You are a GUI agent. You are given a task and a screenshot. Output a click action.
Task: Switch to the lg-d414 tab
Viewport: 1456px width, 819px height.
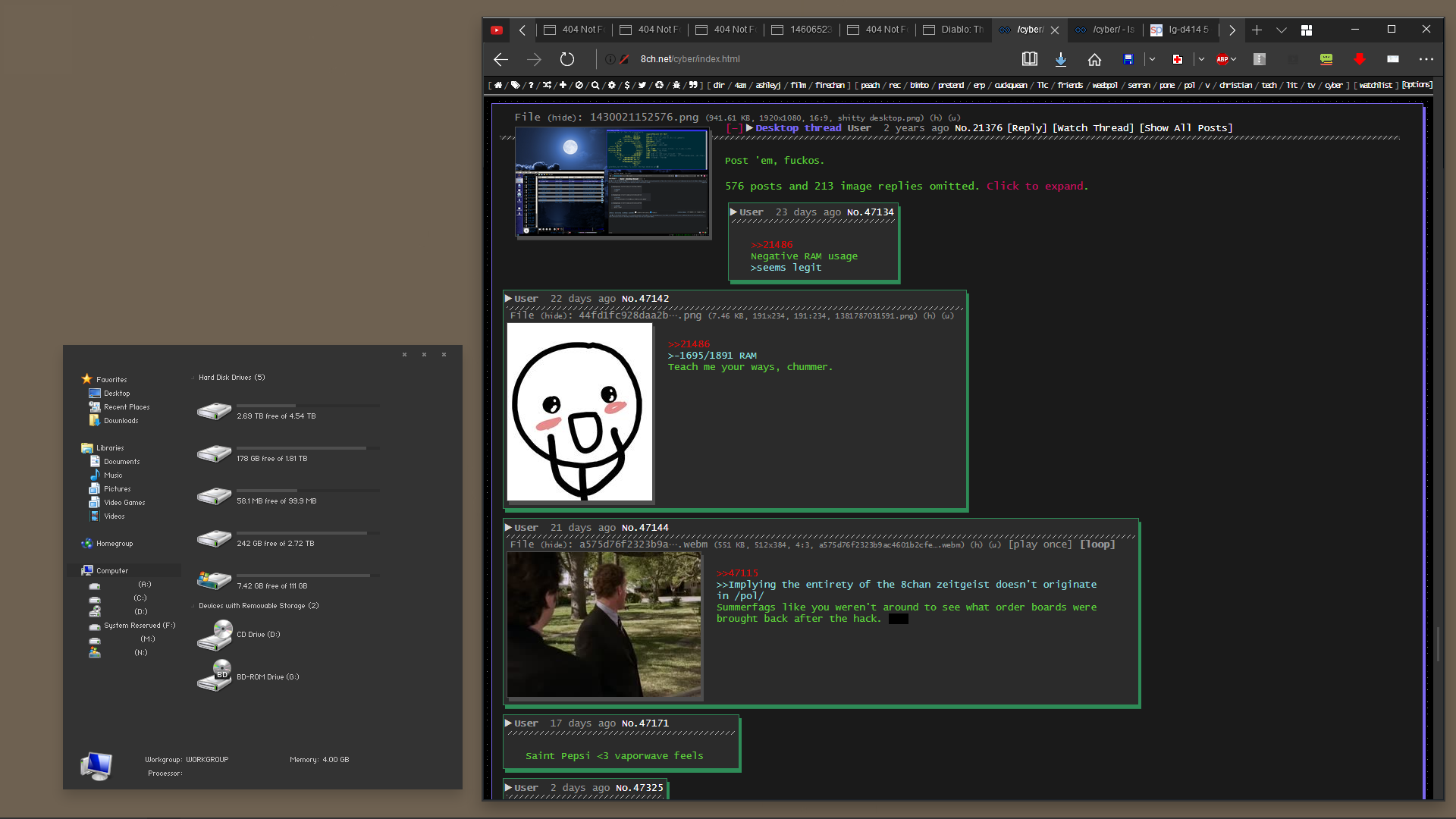[1181, 30]
